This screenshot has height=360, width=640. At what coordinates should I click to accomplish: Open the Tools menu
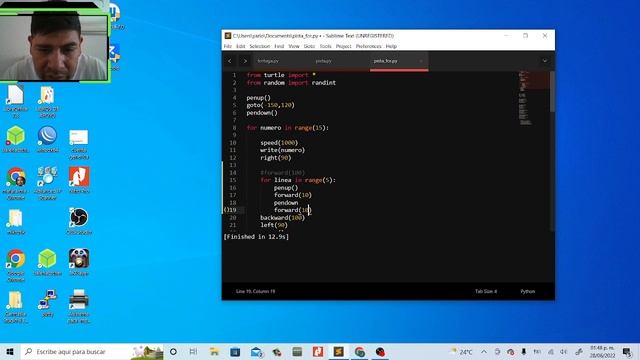pos(325,47)
